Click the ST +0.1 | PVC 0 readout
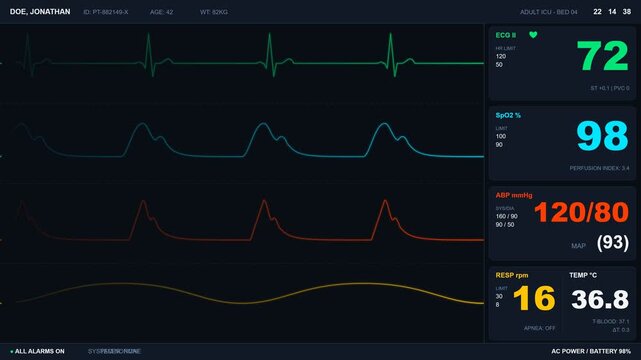Viewport: 641px width, 360px height. pos(610,88)
